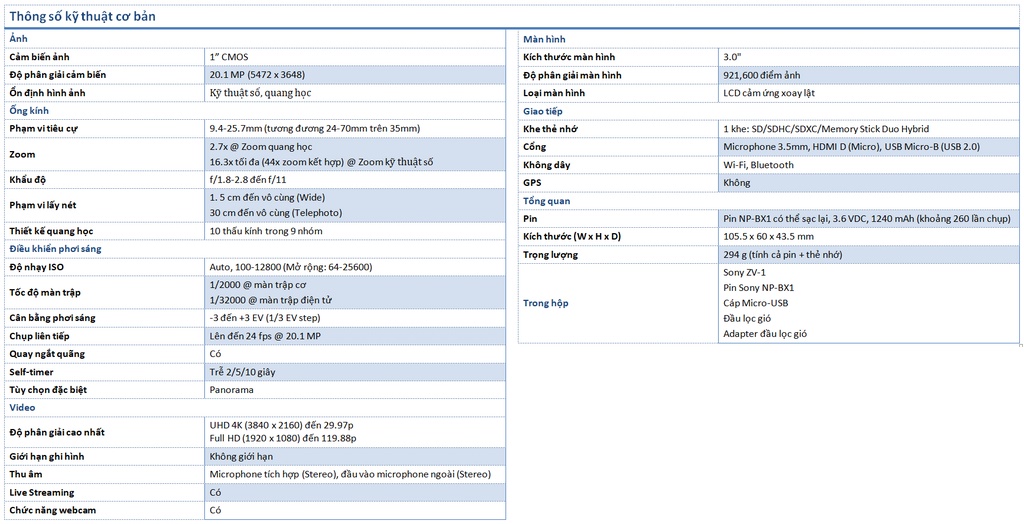Select the 'Ống kính' section header

pos(29,110)
